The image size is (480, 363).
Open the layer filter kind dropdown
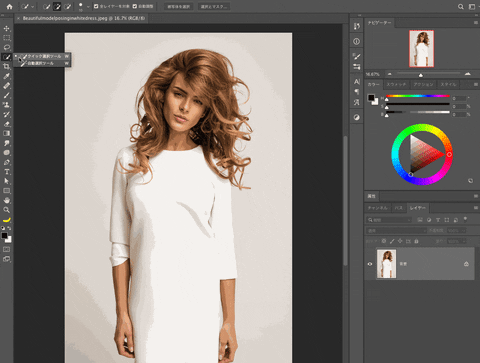389,220
